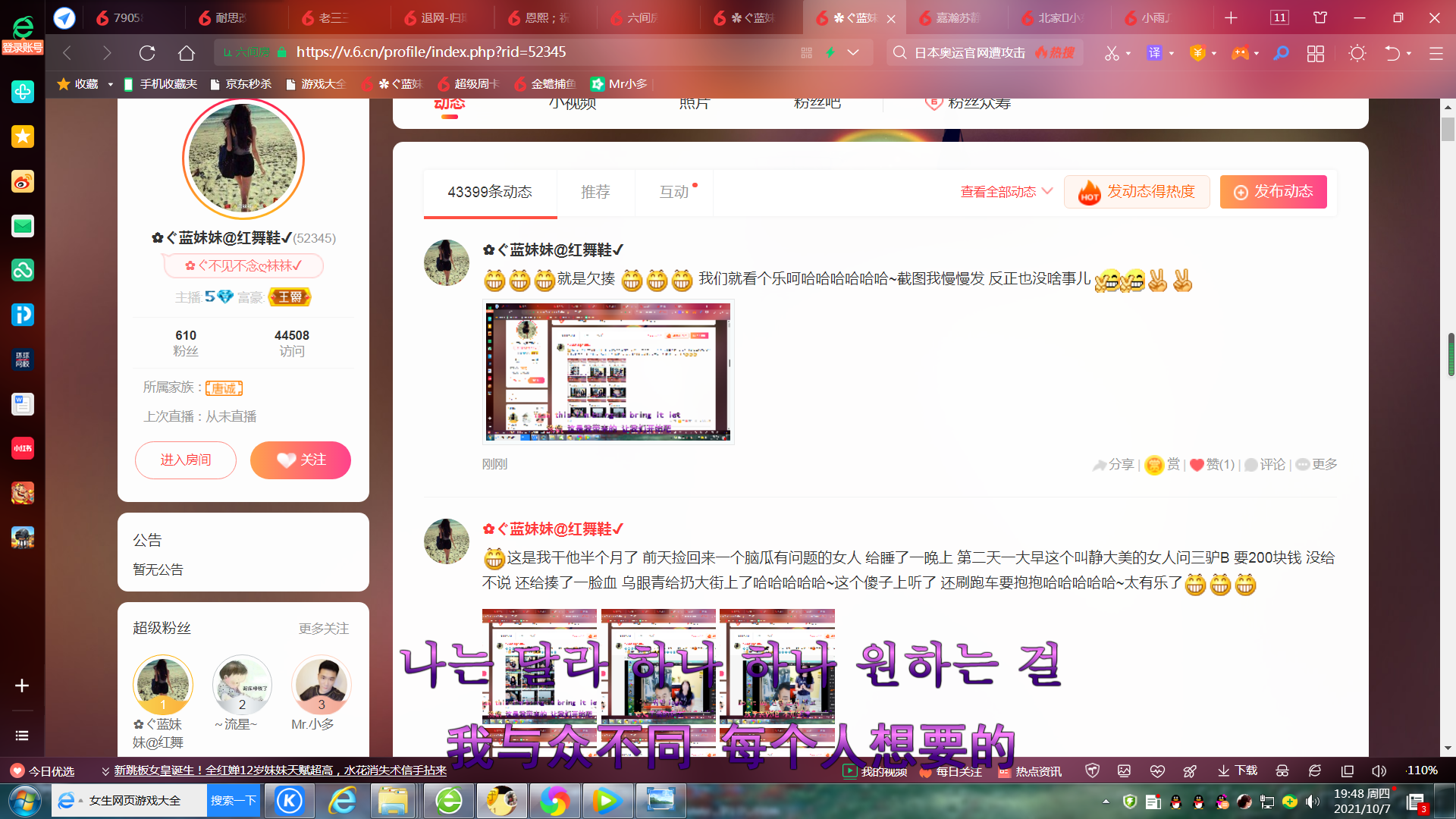Open the Weibo sidebar icon
Image resolution: width=1456 pixels, height=819 pixels.
pyautogui.click(x=23, y=181)
